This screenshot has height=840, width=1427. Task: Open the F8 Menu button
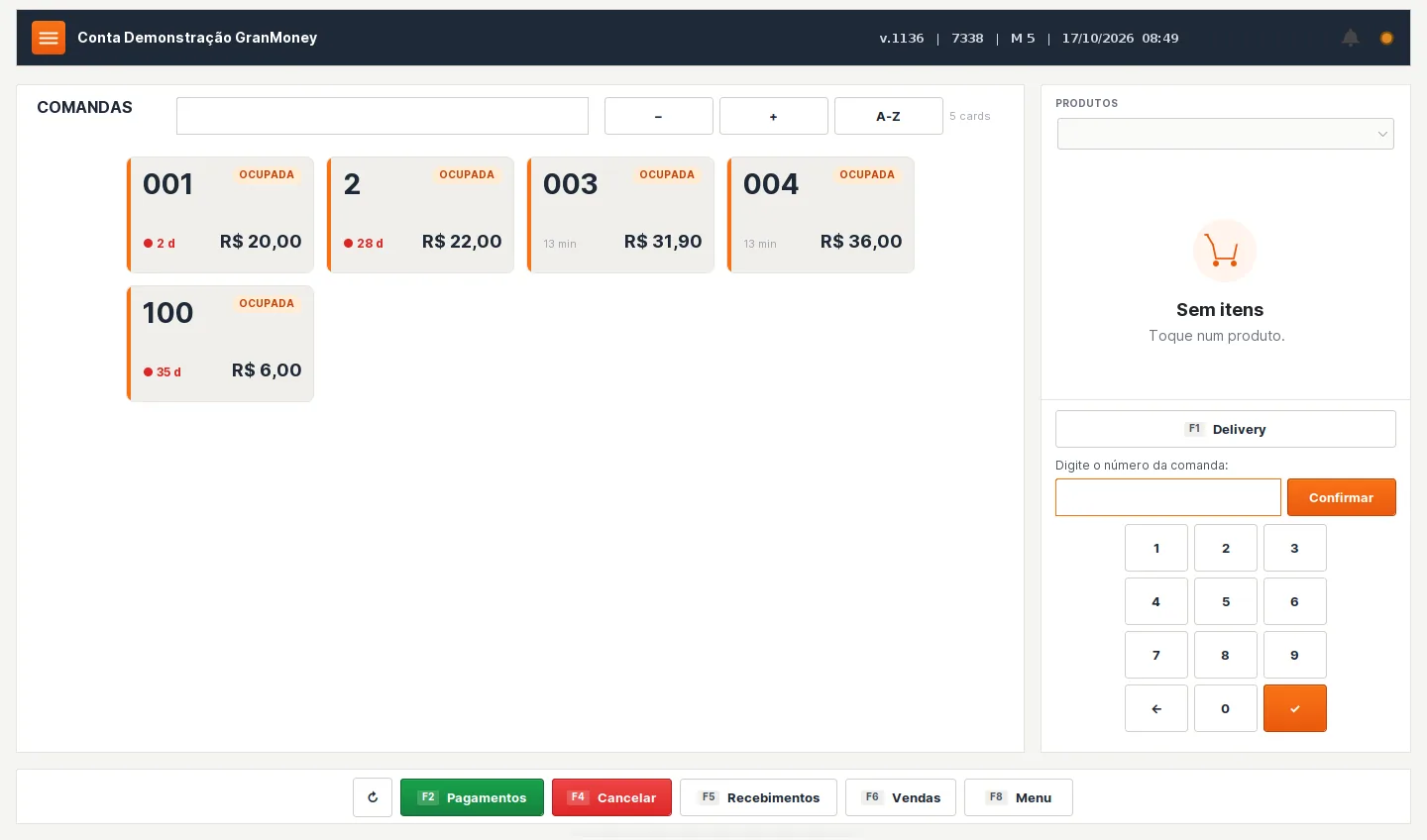click(x=1019, y=797)
